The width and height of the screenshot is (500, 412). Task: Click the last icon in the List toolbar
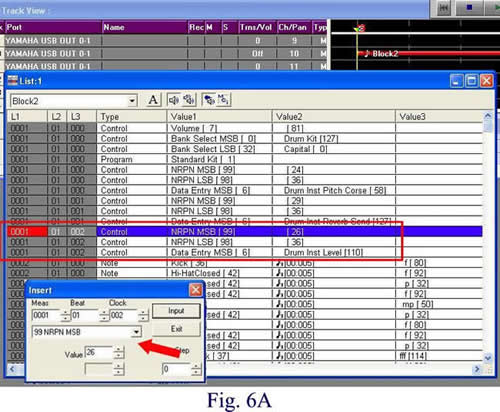223,100
